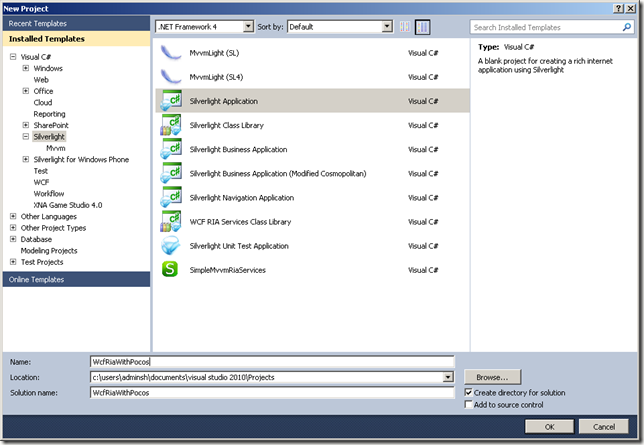Image resolution: width=644 pixels, height=445 pixels.
Task: Click the green SimpleMvvmRiaServices icon
Action: [x=170, y=270]
